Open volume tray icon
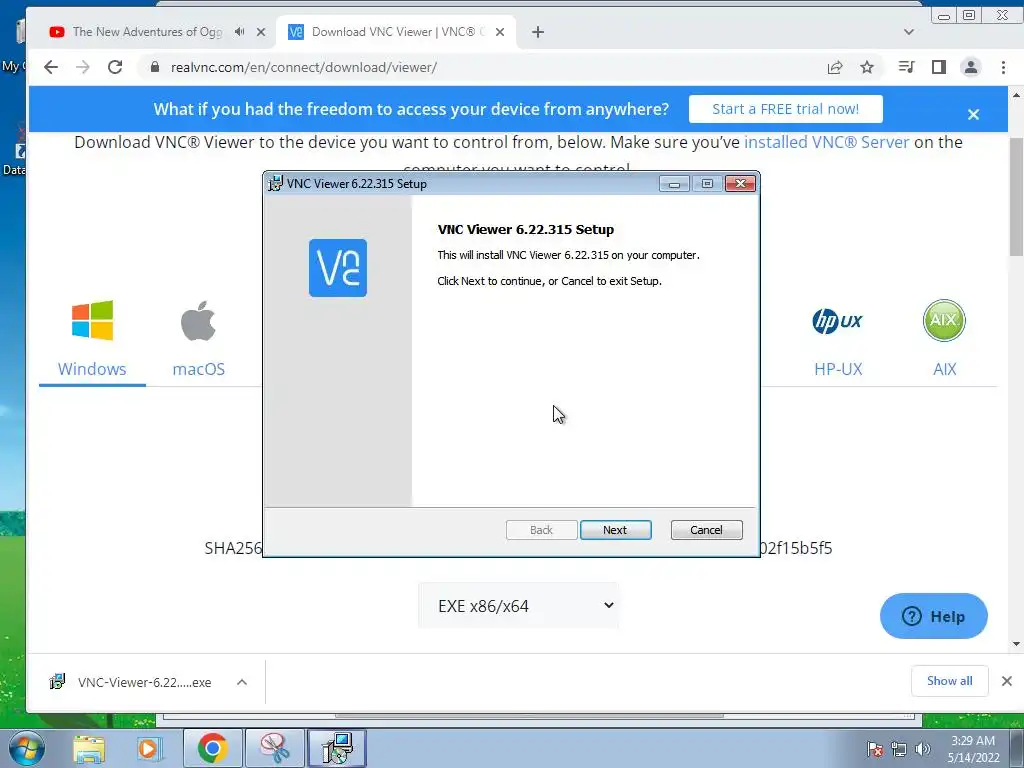Screen dimensions: 1024x768 click(922, 749)
